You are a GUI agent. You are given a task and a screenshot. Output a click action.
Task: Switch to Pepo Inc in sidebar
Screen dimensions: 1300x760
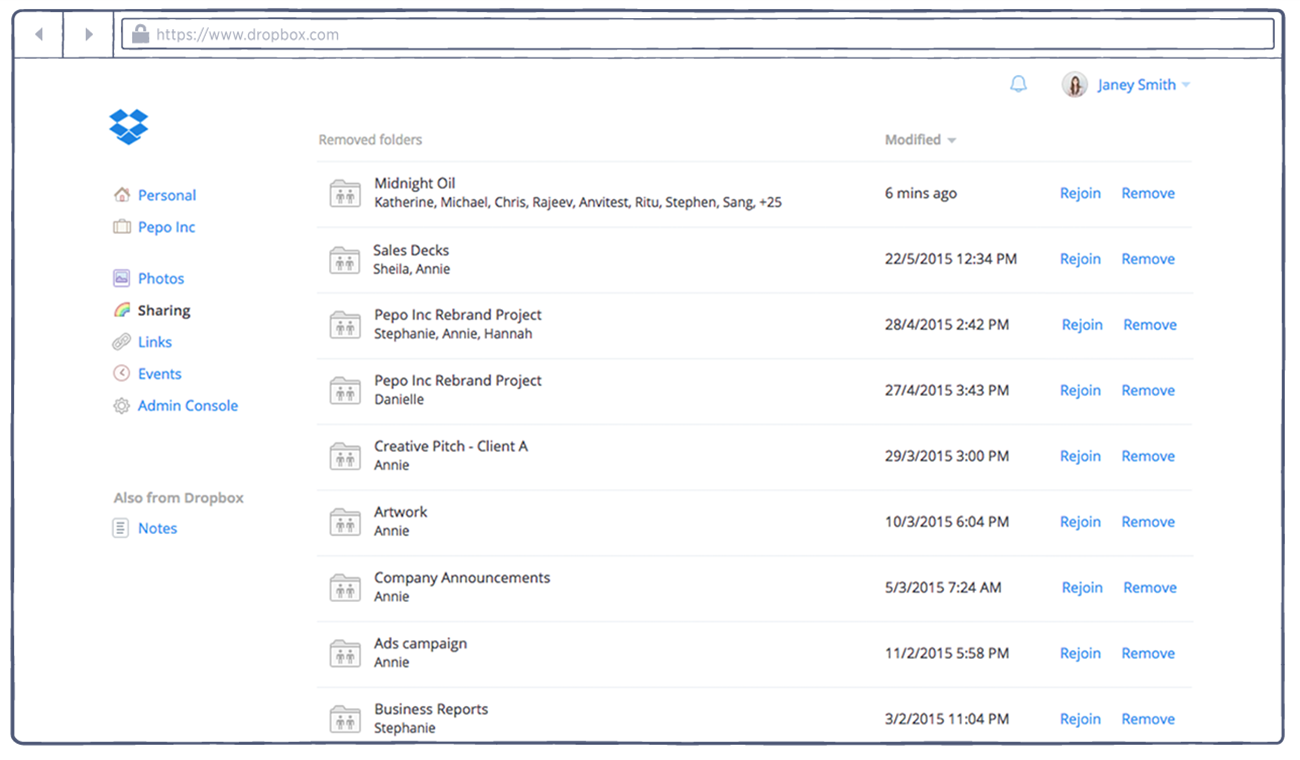(166, 228)
